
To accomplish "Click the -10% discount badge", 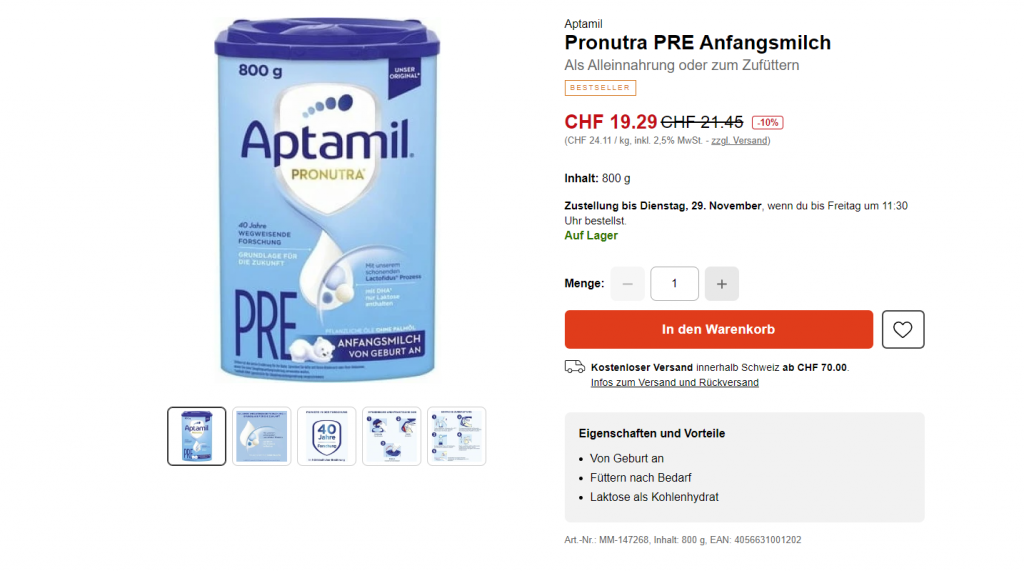I will pyautogui.click(x=767, y=122).
